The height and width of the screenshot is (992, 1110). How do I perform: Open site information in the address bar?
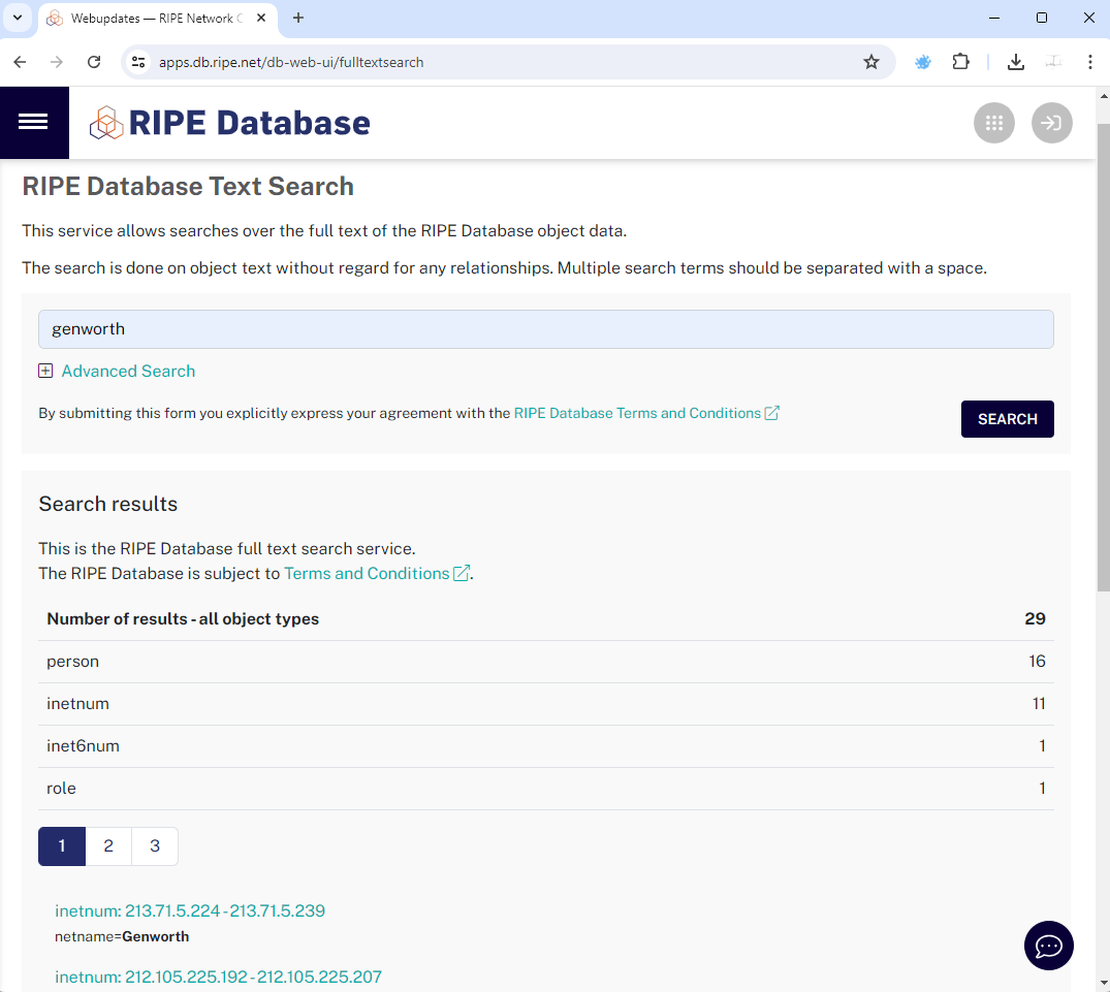137,61
